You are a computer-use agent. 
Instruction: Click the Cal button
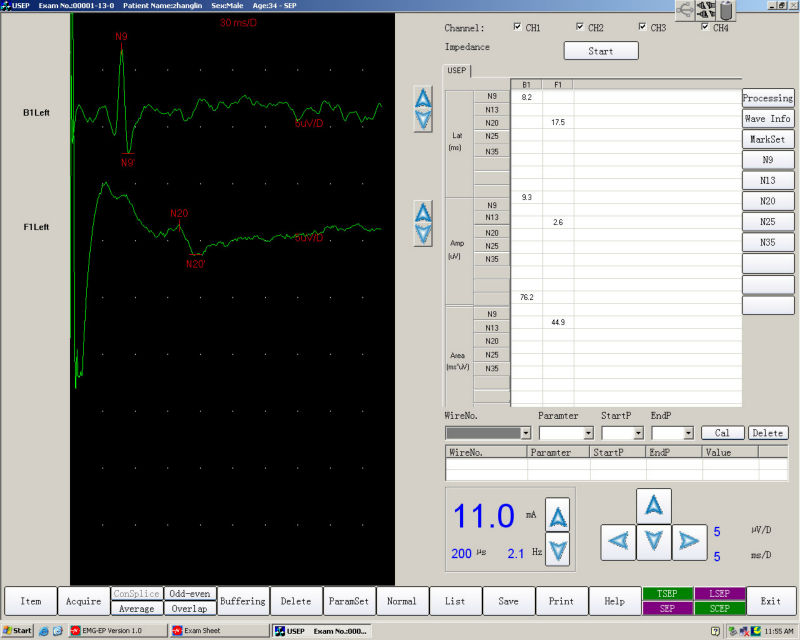pyautogui.click(x=722, y=433)
